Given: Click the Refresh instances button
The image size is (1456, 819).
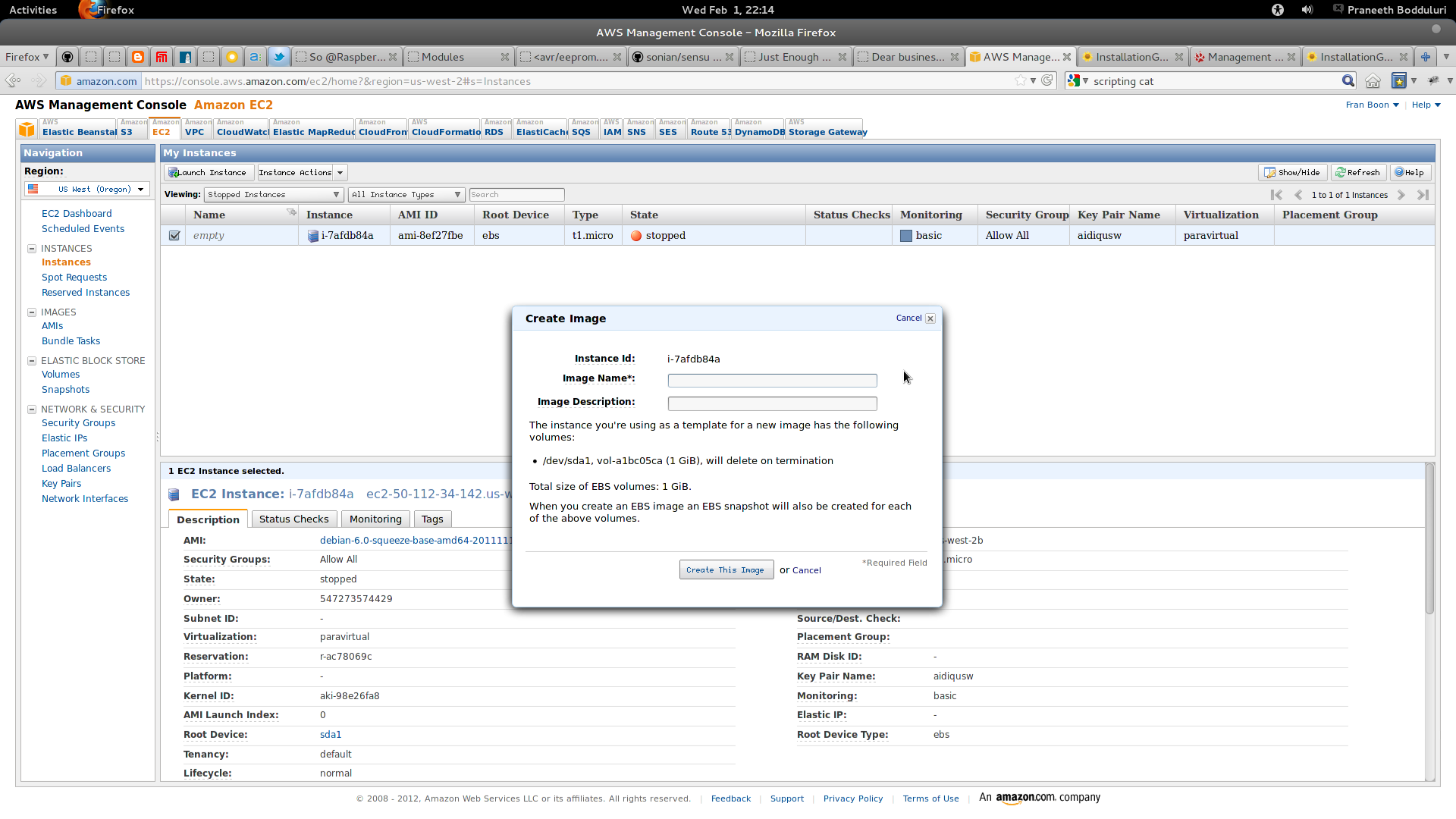Looking at the screenshot, I should tap(1358, 173).
